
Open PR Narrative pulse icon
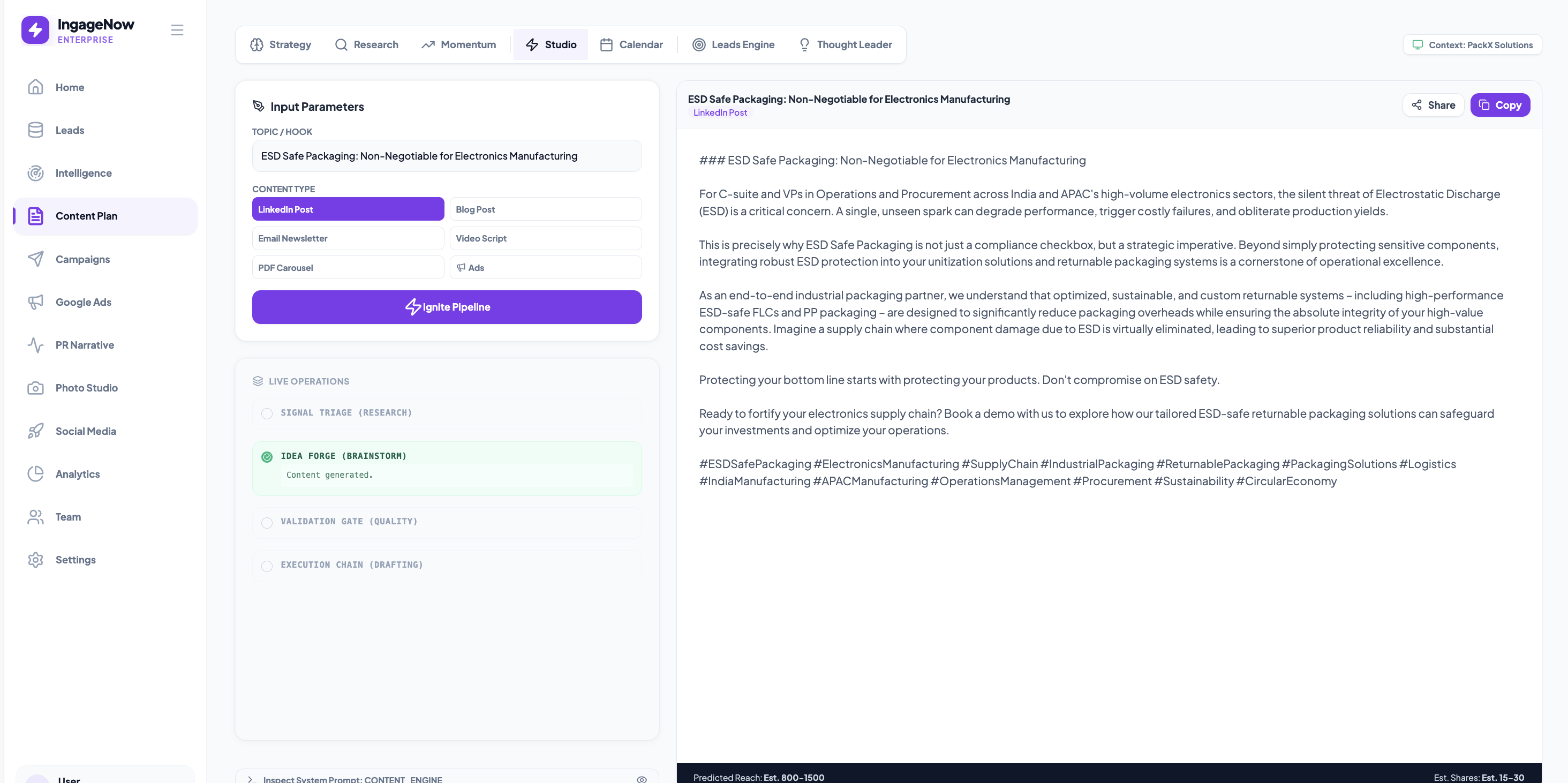pyautogui.click(x=35, y=345)
